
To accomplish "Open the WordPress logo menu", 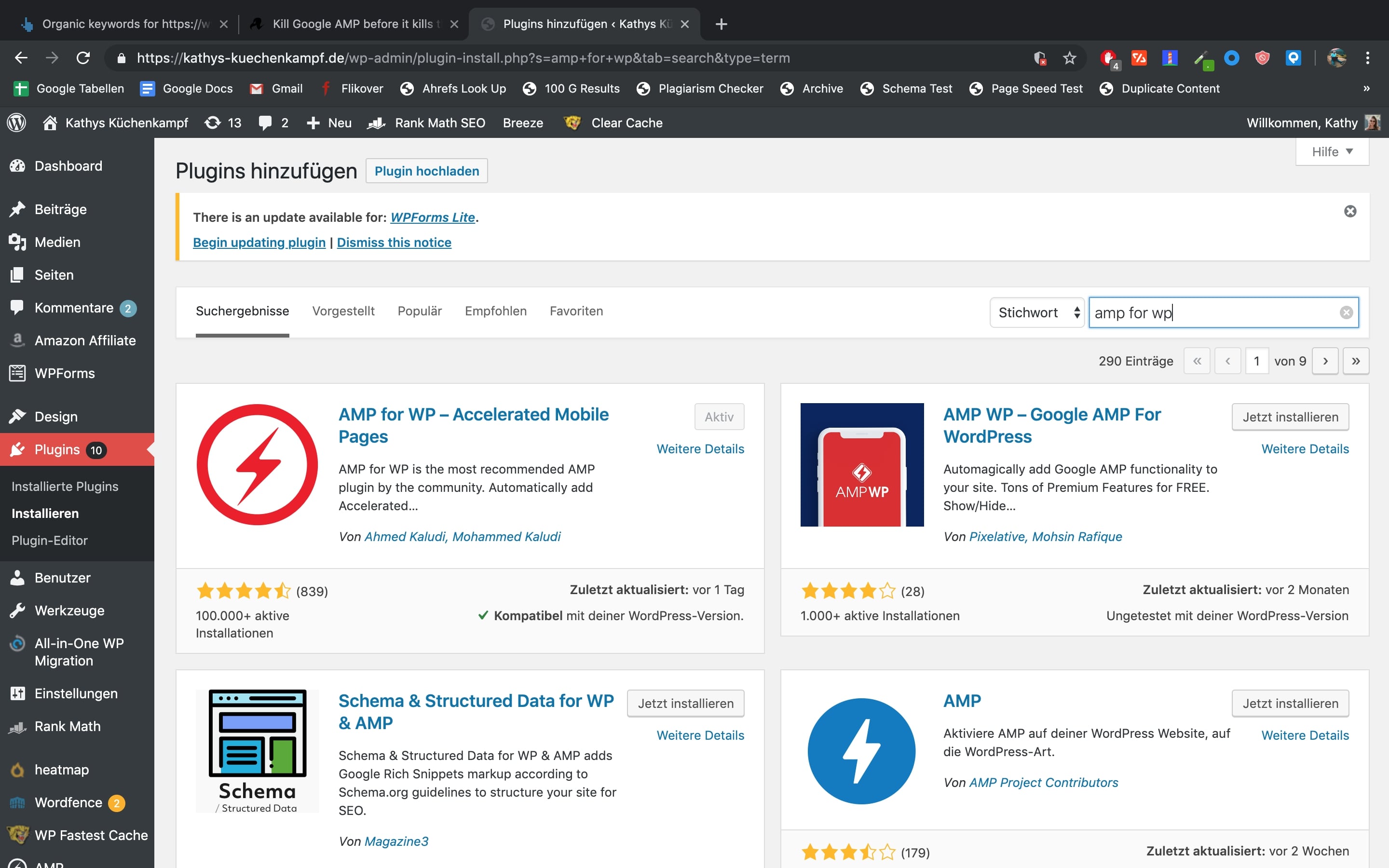I will coord(17,122).
